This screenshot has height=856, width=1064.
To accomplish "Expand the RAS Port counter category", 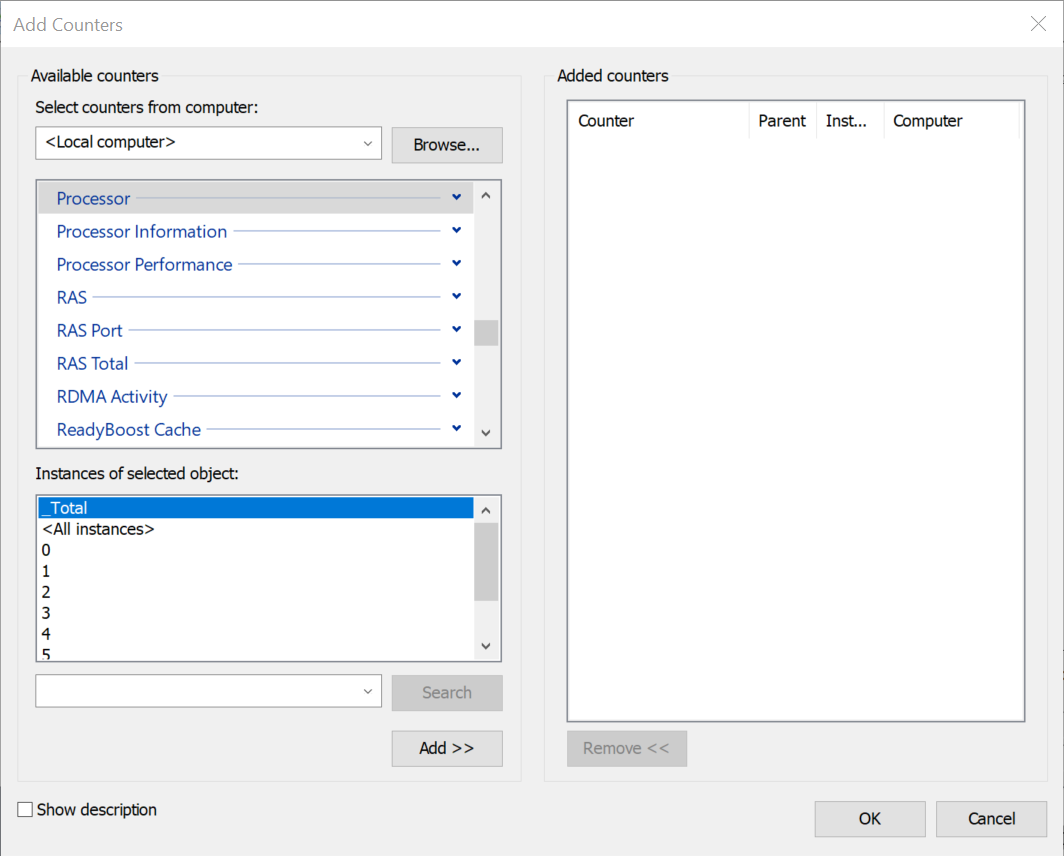I will pyautogui.click(x=456, y=330).
